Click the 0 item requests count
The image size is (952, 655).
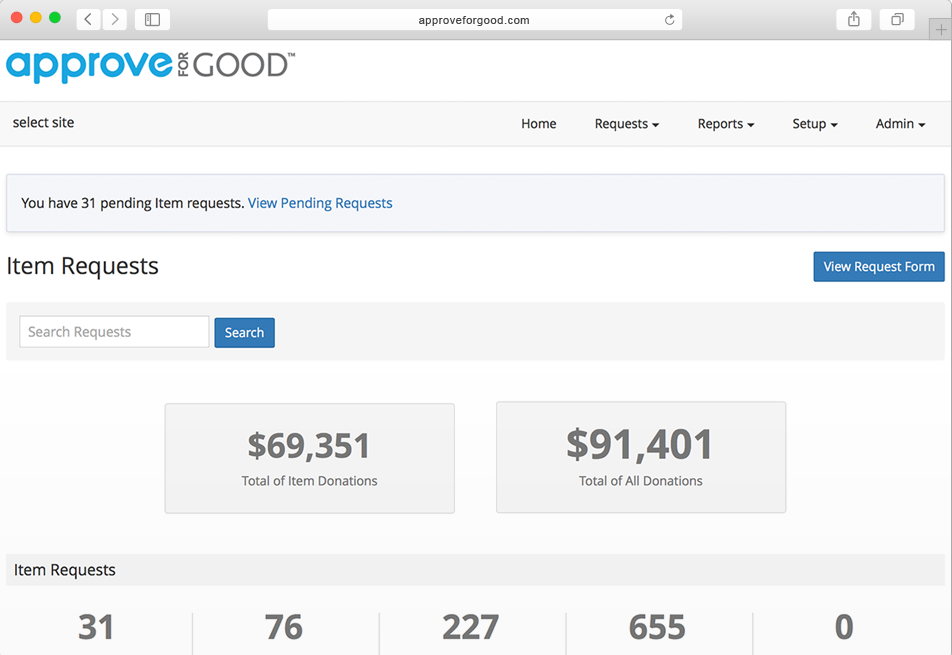844,627
